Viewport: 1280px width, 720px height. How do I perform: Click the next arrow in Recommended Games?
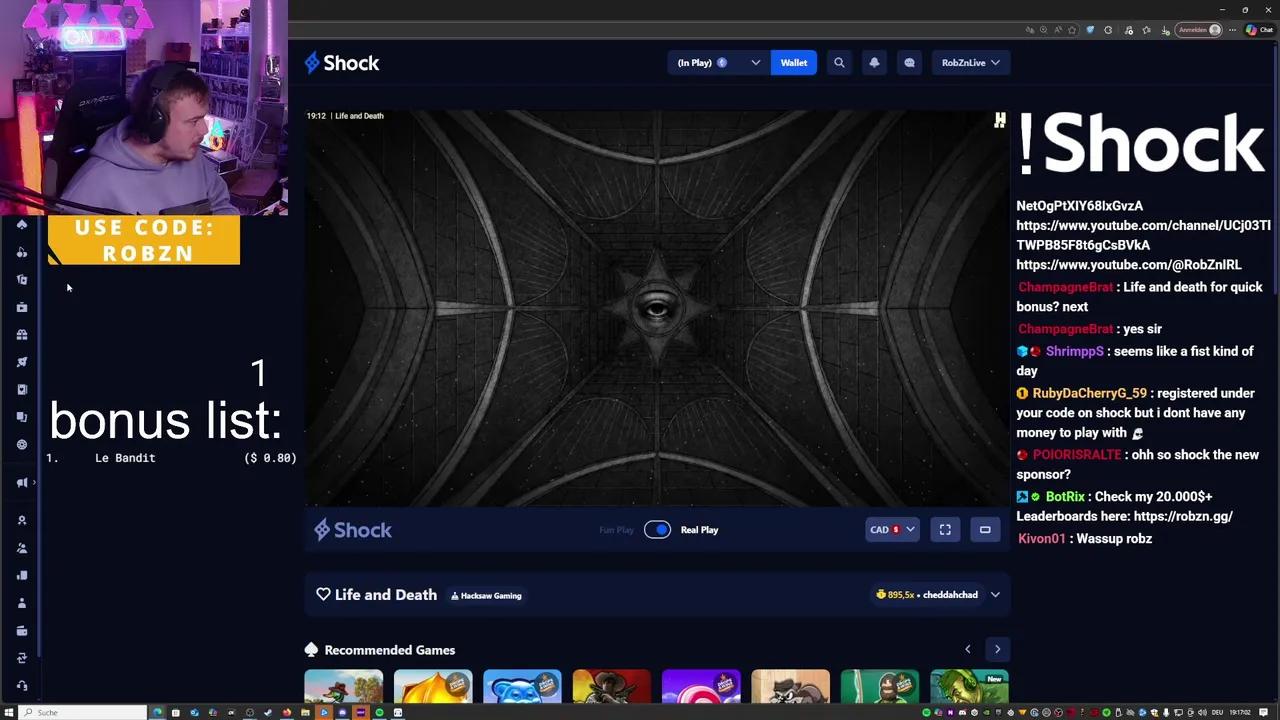997,649
